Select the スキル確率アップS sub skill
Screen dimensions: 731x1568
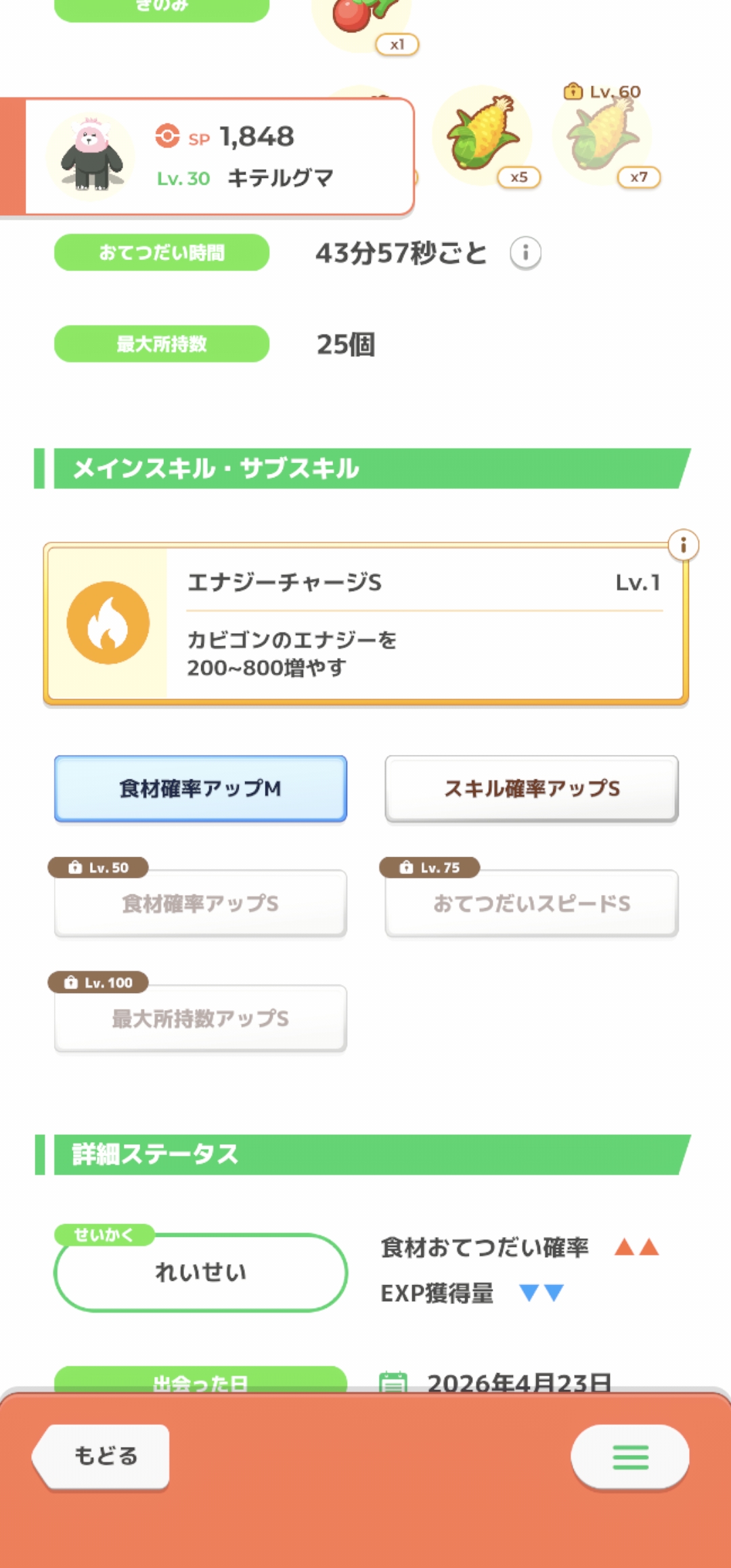(531, 789)
